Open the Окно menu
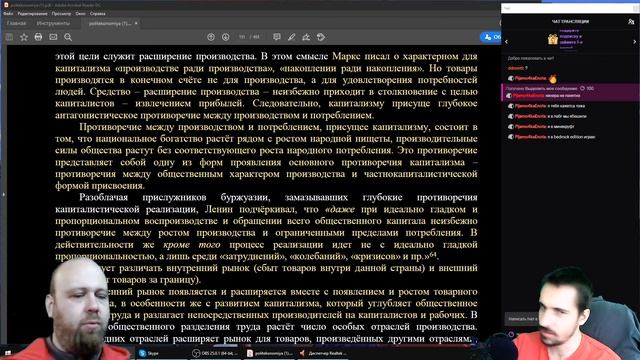 point(80,13)
